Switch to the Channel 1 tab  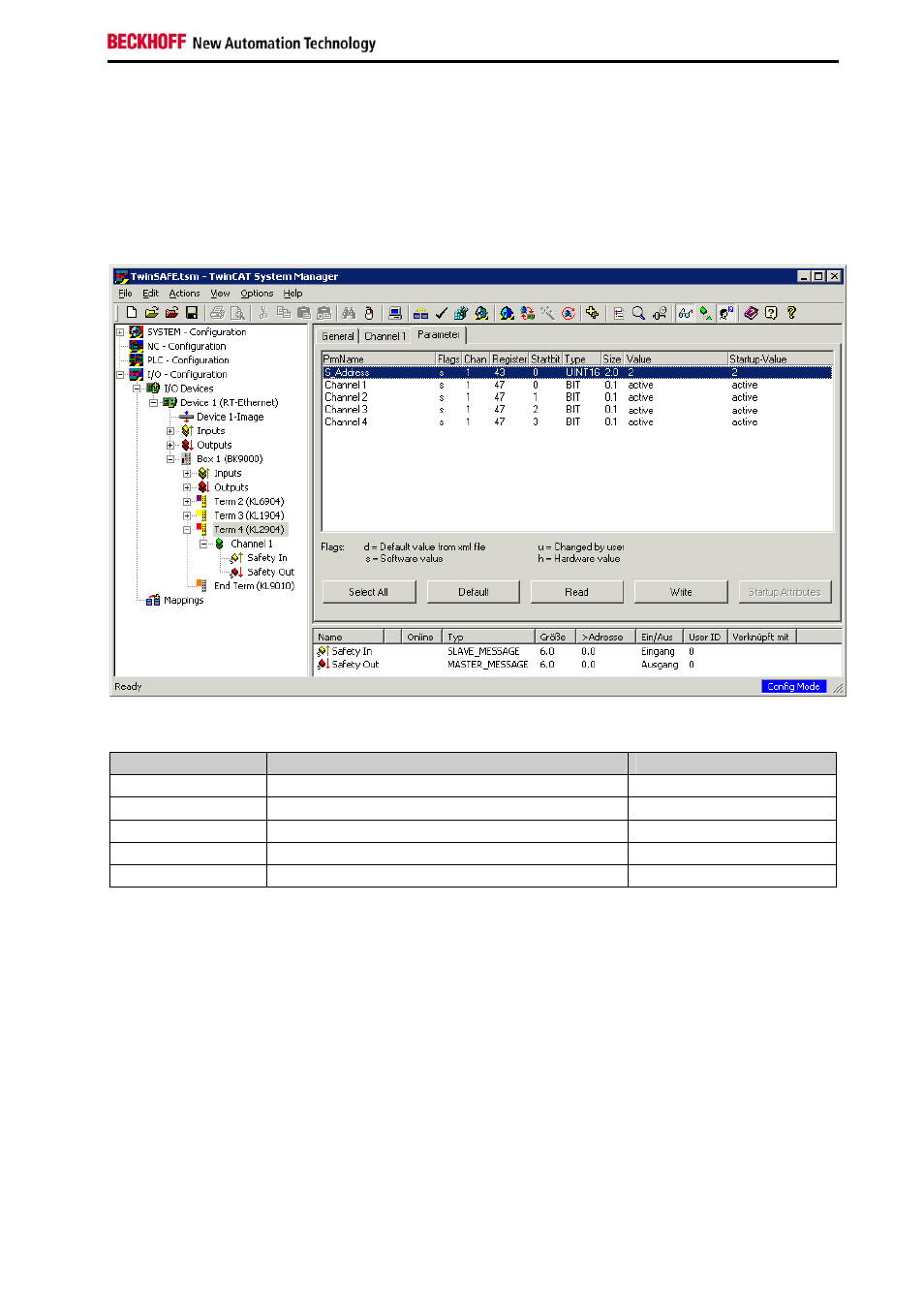pyautogui.click(x=385, y=336)
